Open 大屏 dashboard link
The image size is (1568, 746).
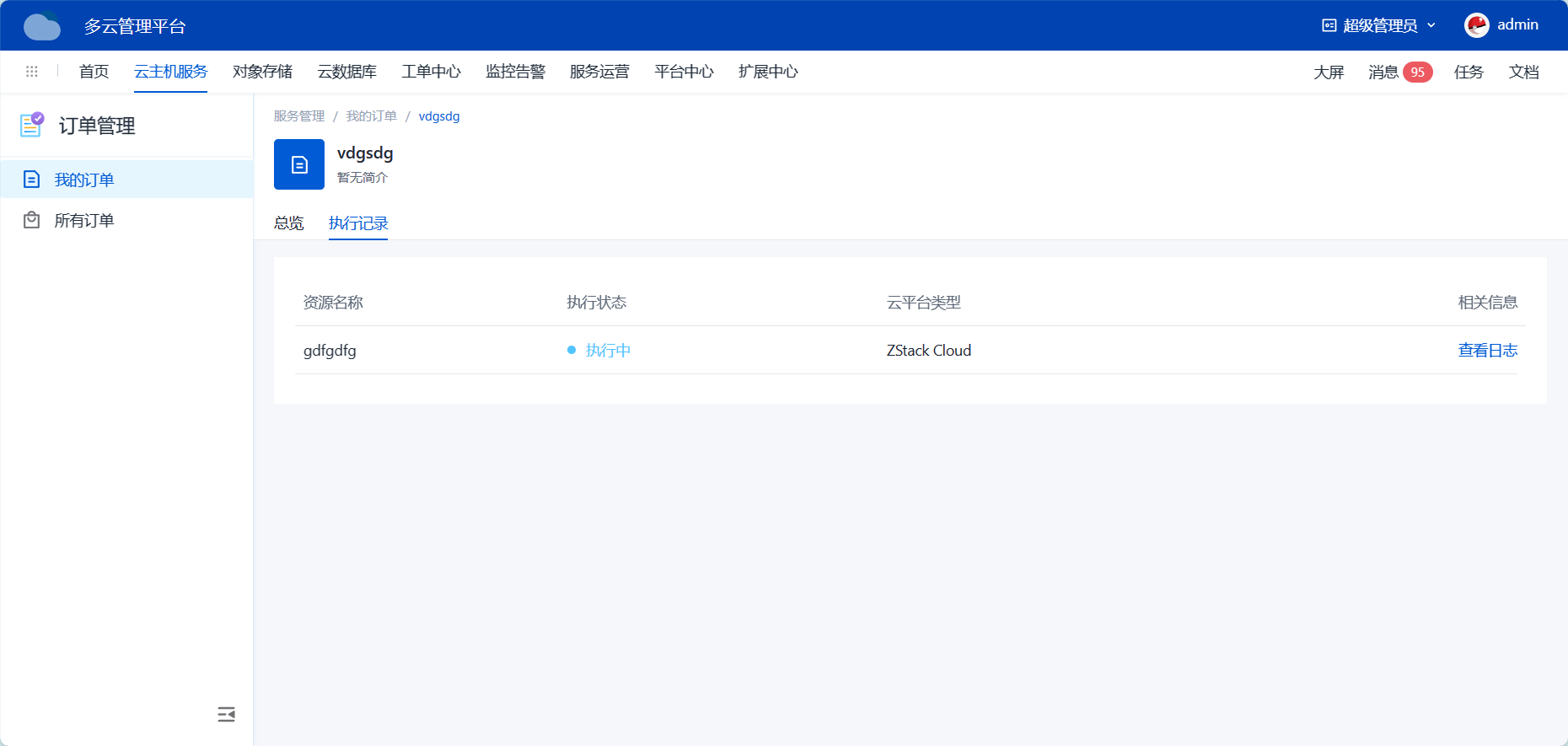[1329, 72]
